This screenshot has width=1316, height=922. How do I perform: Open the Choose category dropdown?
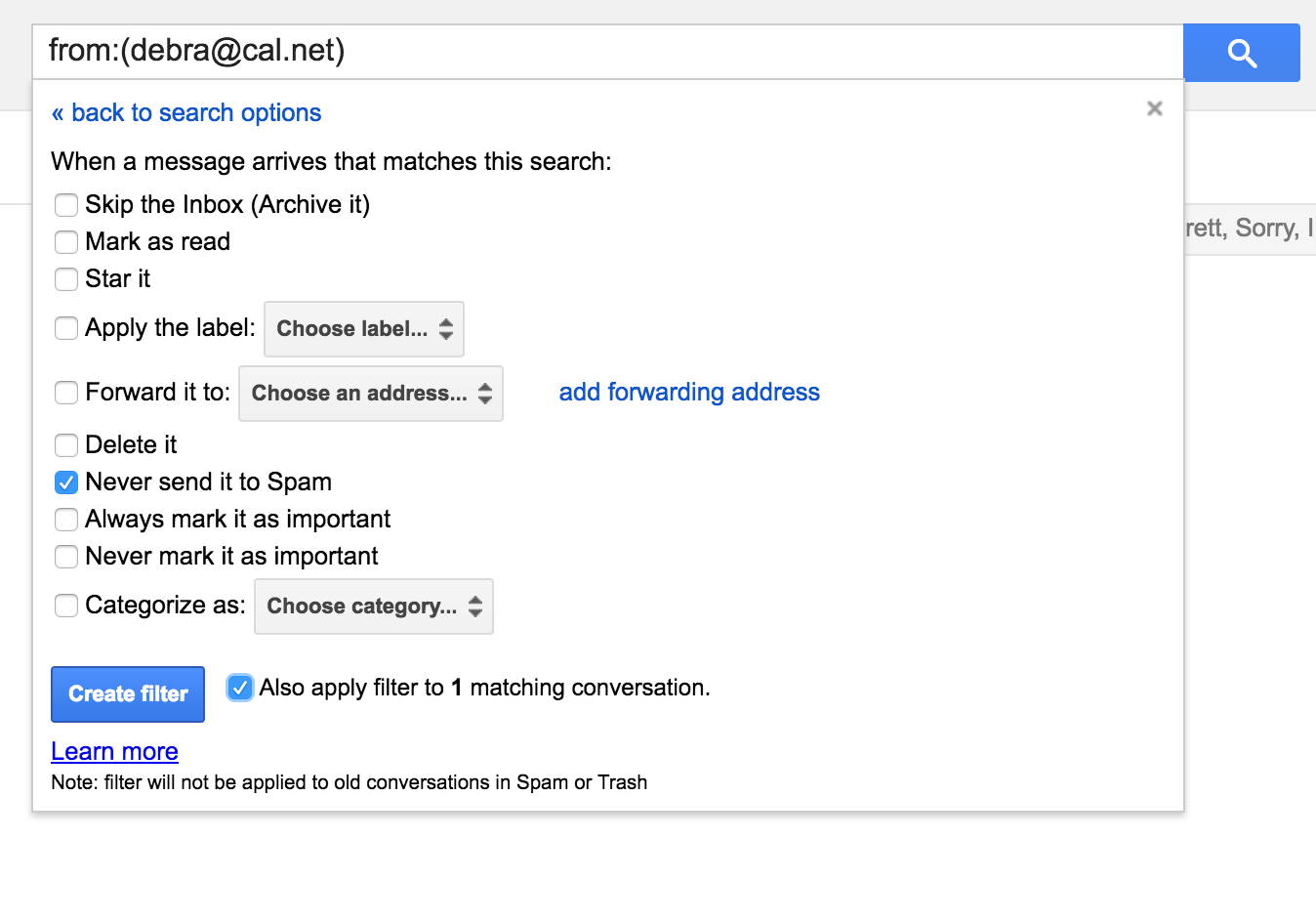374,607
